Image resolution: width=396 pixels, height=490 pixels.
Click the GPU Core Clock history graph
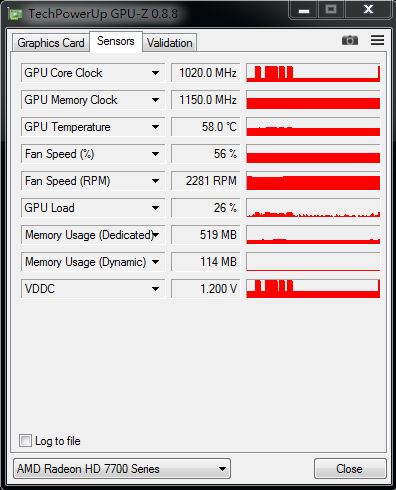[313, 73]
